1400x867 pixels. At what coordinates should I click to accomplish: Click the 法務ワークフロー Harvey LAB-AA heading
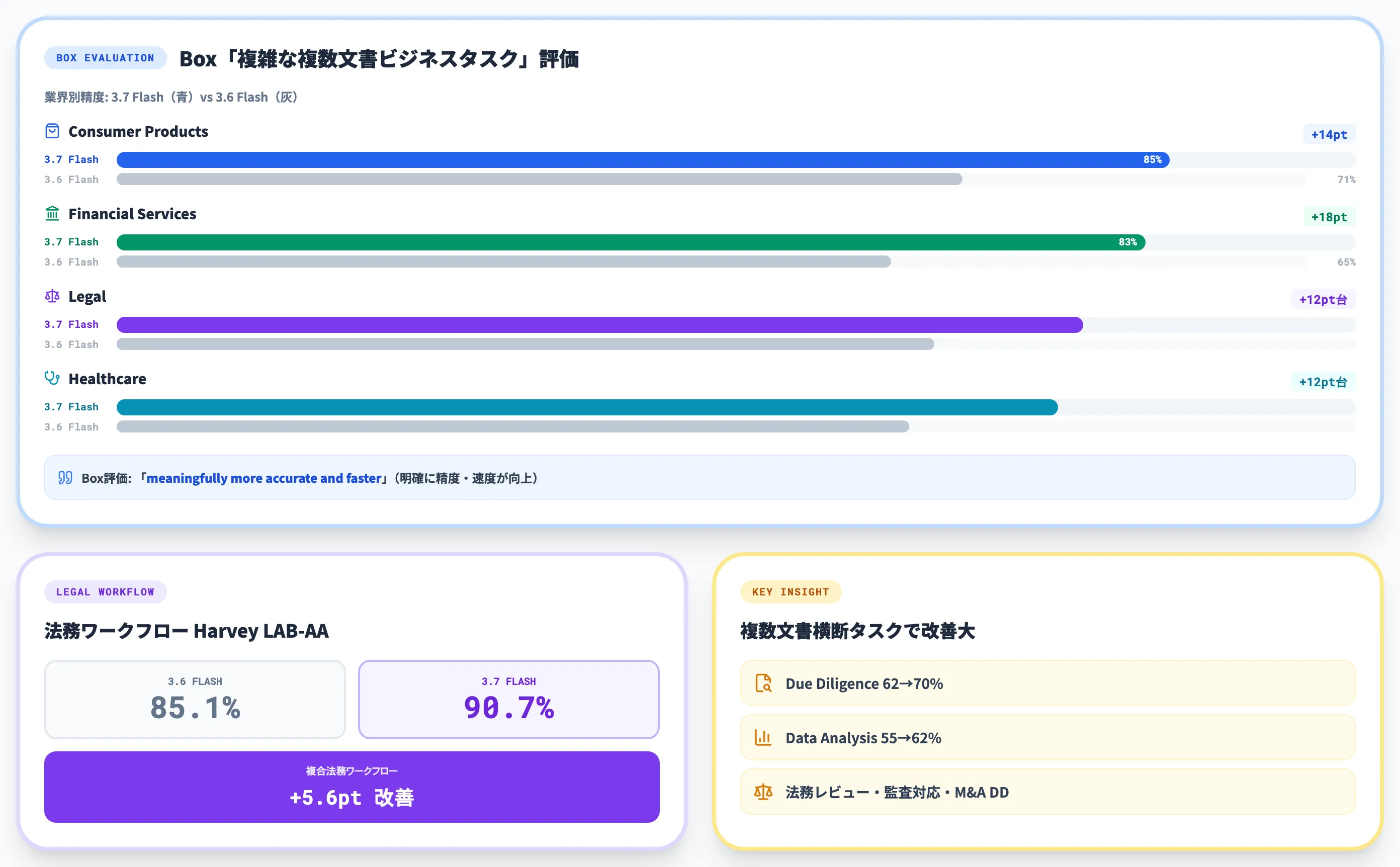tap(187, 631)
